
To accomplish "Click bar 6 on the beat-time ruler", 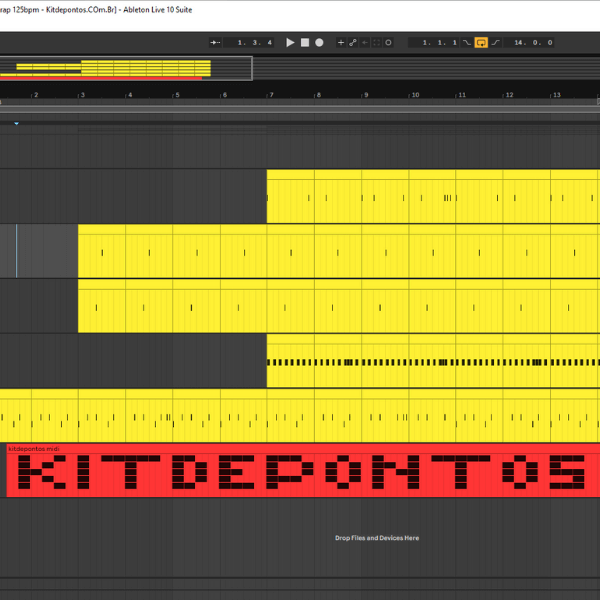I will (225, 95).
